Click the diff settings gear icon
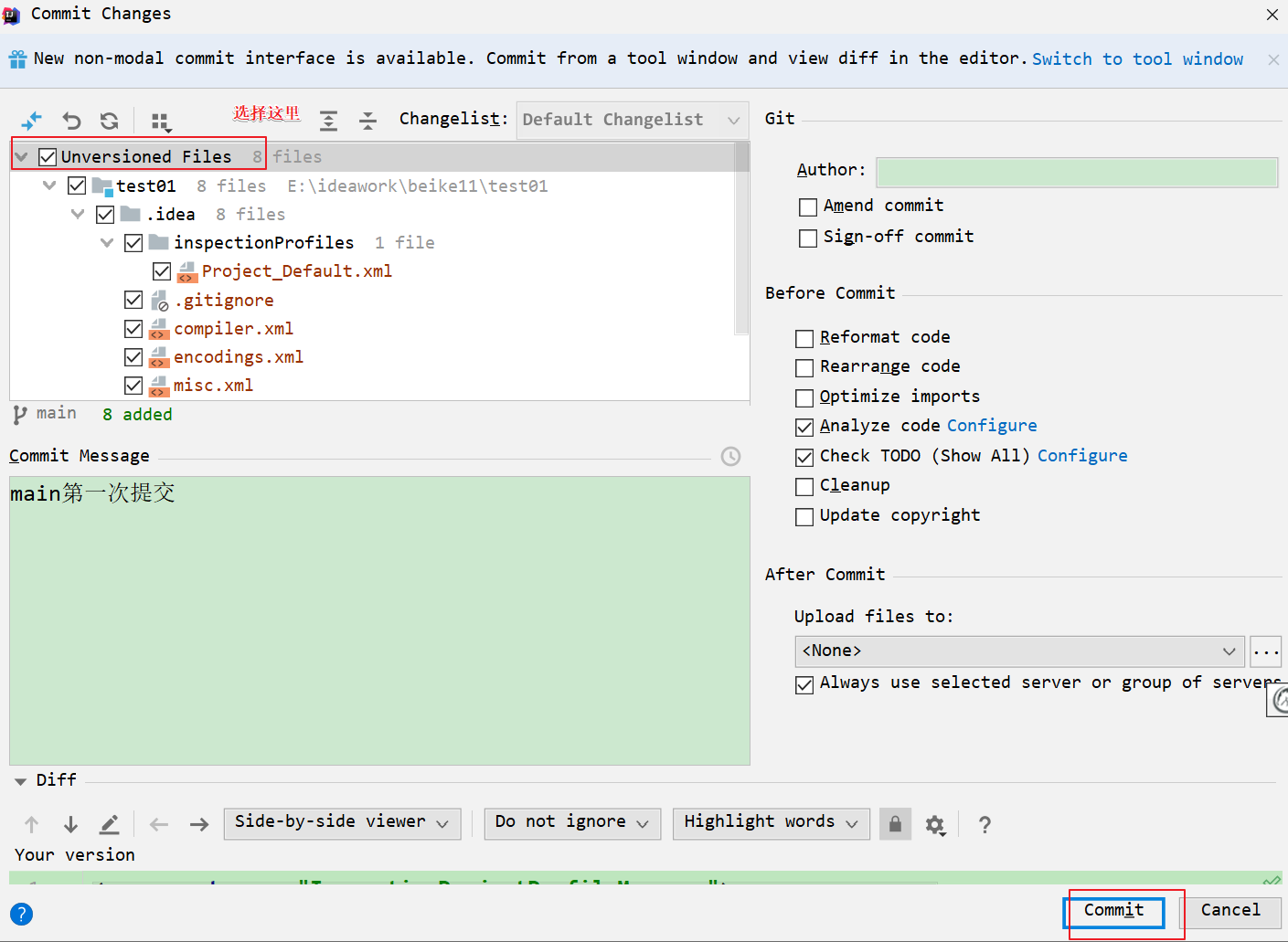The width and height of the screenshot is (1288, 942). [x=934, y=825]
